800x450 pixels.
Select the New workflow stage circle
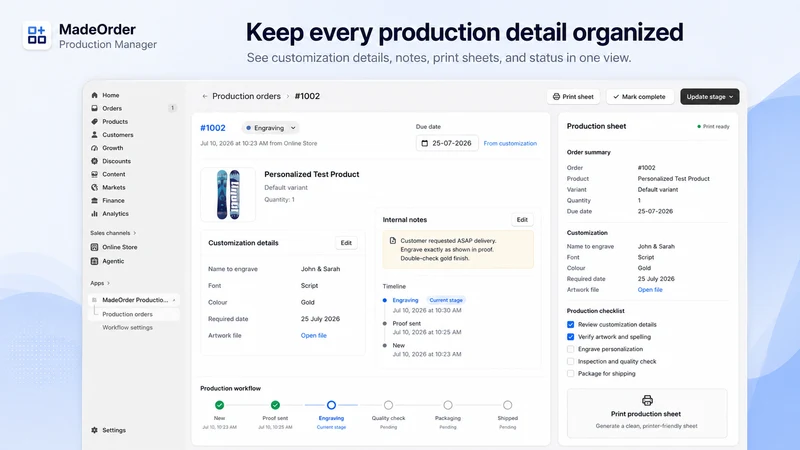pyautogui.click(x=219, y=405)
